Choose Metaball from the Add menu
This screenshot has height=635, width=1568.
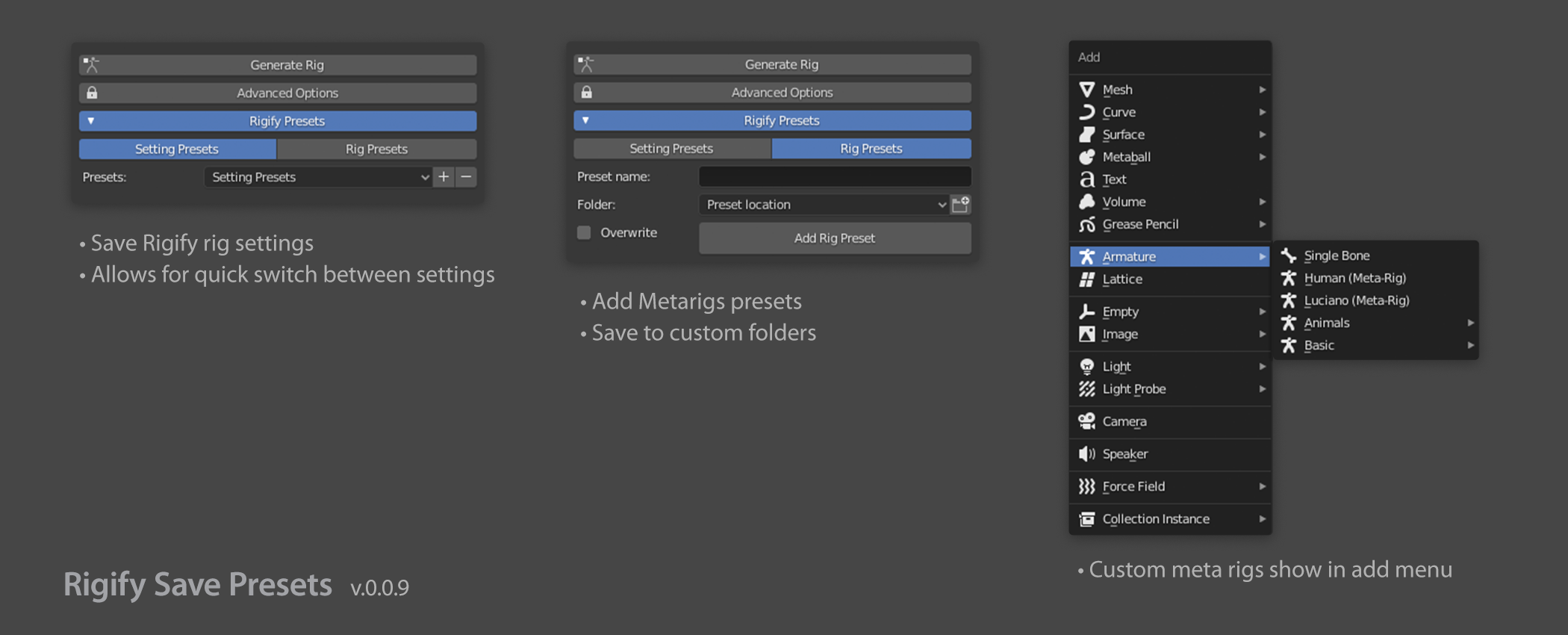(x=1170, y=157)
